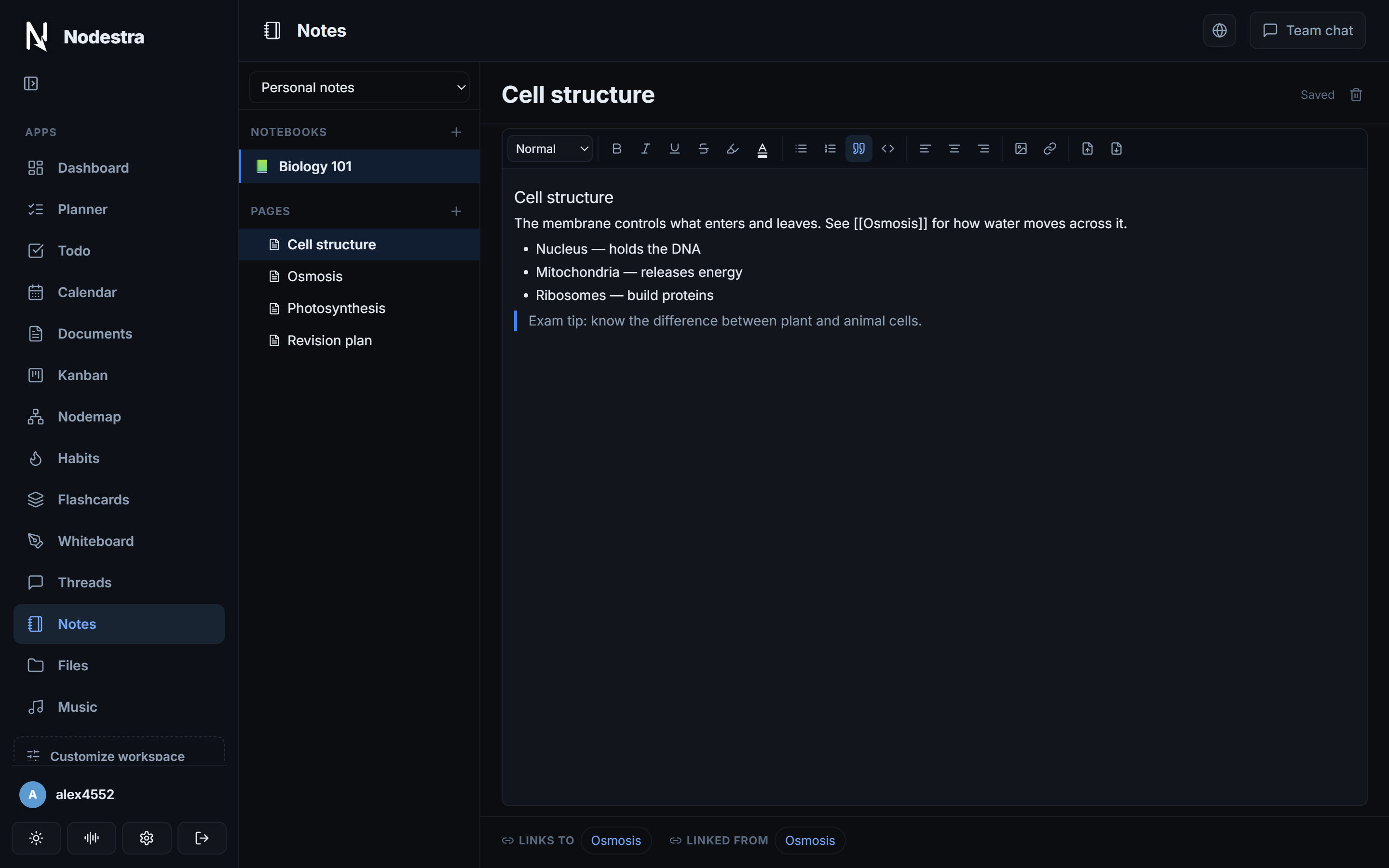Collapse the sidebar panel toggle
This screenshot has width=1389, height=868.
point(31,84)
